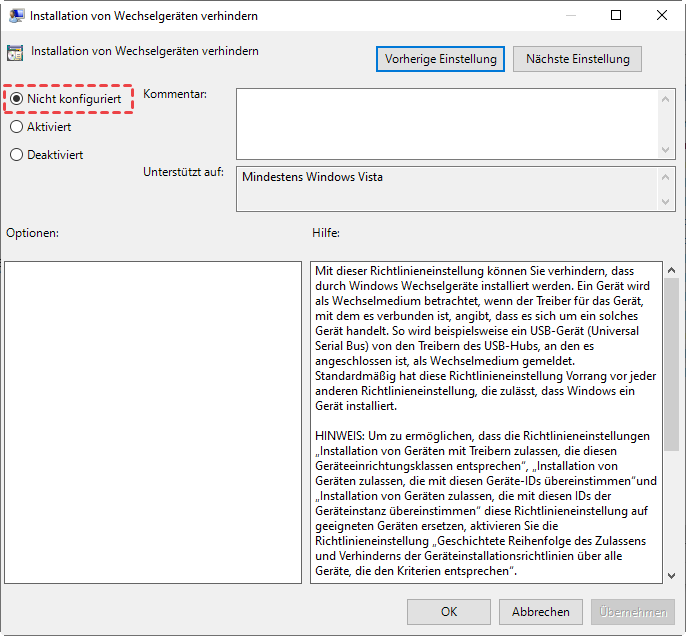Screen dimensions: 686x636
Task: Click heading Installation von Wechselgeräten verhindern
Action: [x=145, y=51]
